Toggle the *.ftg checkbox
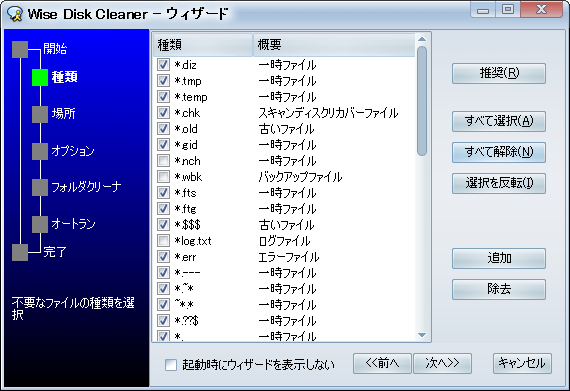This screenshot has width=570, height=391. [163, 209]
